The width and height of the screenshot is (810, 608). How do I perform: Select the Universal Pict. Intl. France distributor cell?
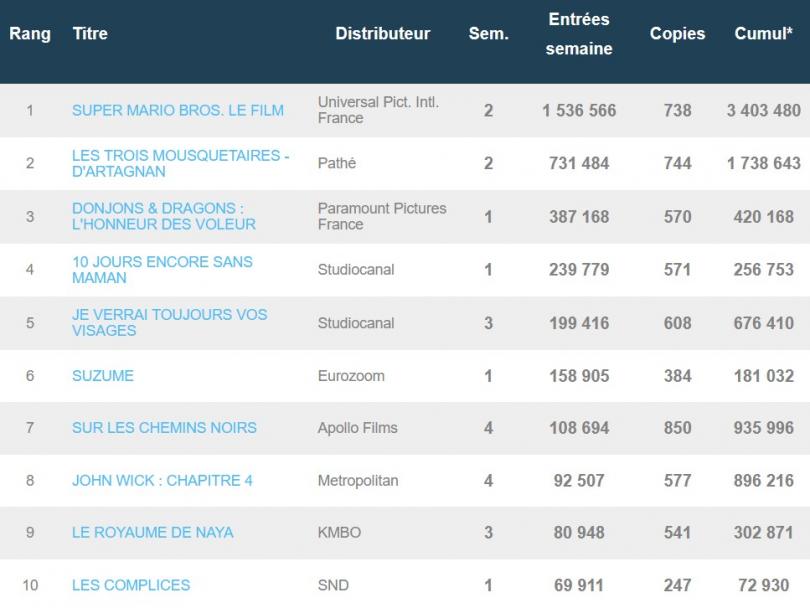coord(378,110)
